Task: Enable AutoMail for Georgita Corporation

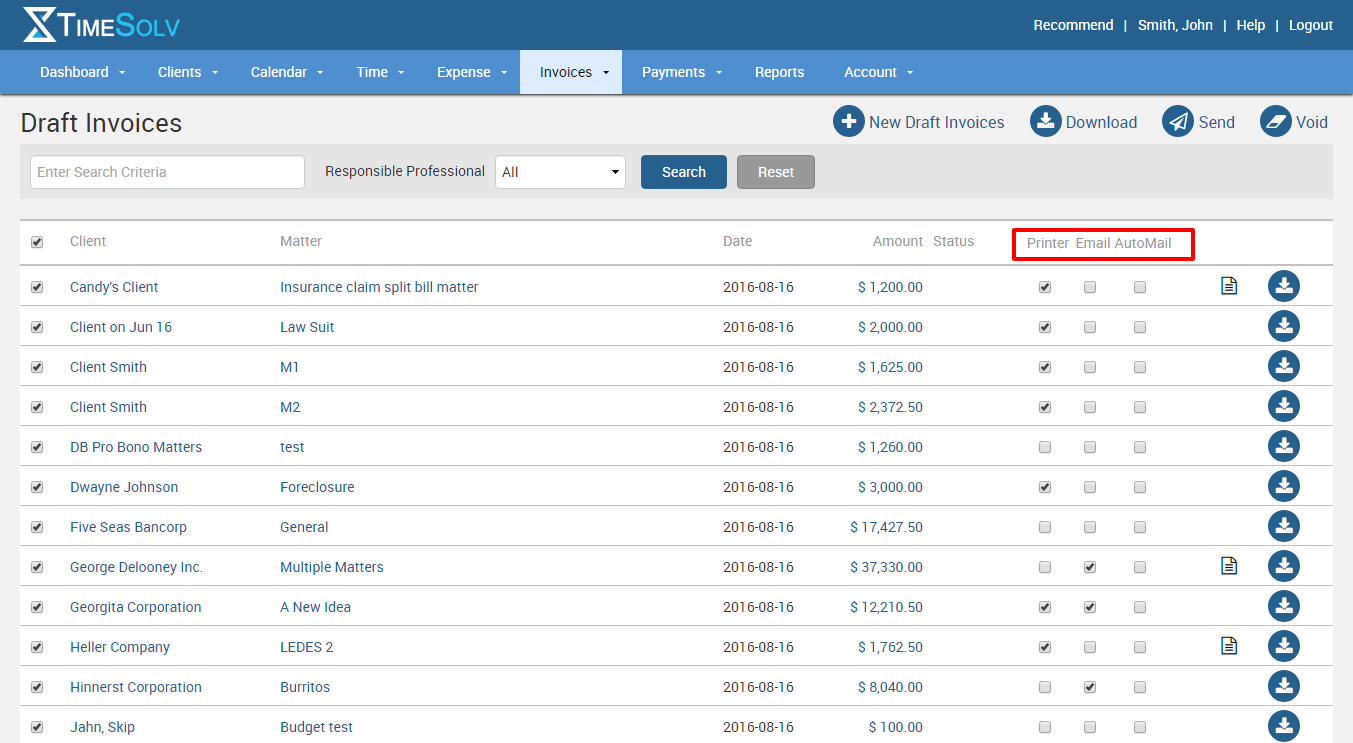Action: point(1140,607)
